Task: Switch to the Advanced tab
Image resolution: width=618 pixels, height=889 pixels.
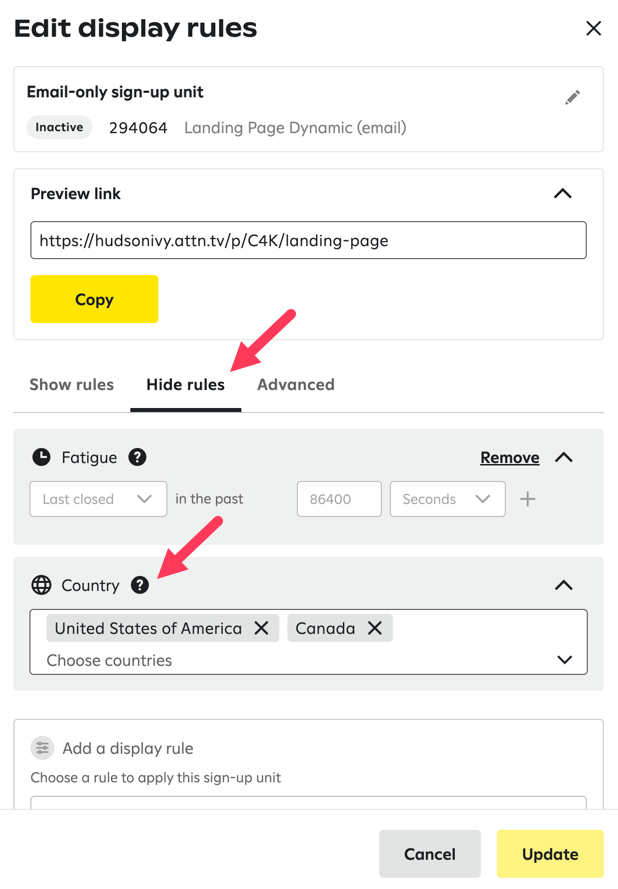Action: click(x=296, y=384)
